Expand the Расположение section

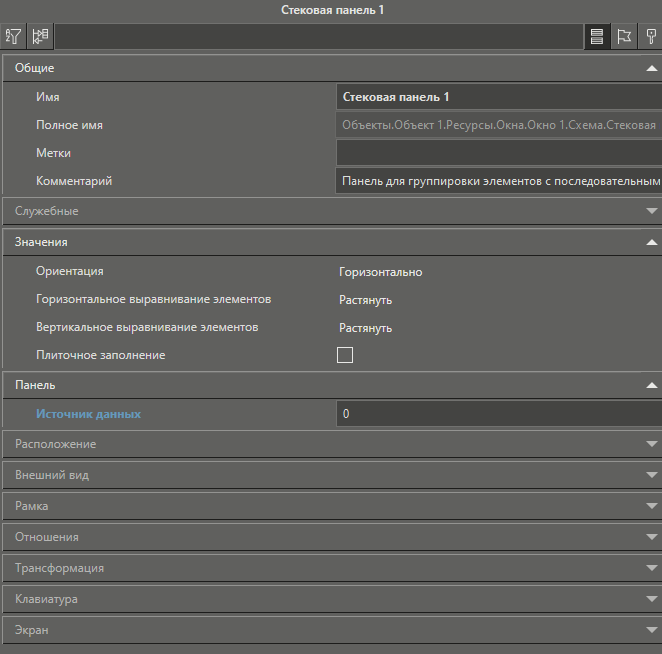tap(651, 444)
